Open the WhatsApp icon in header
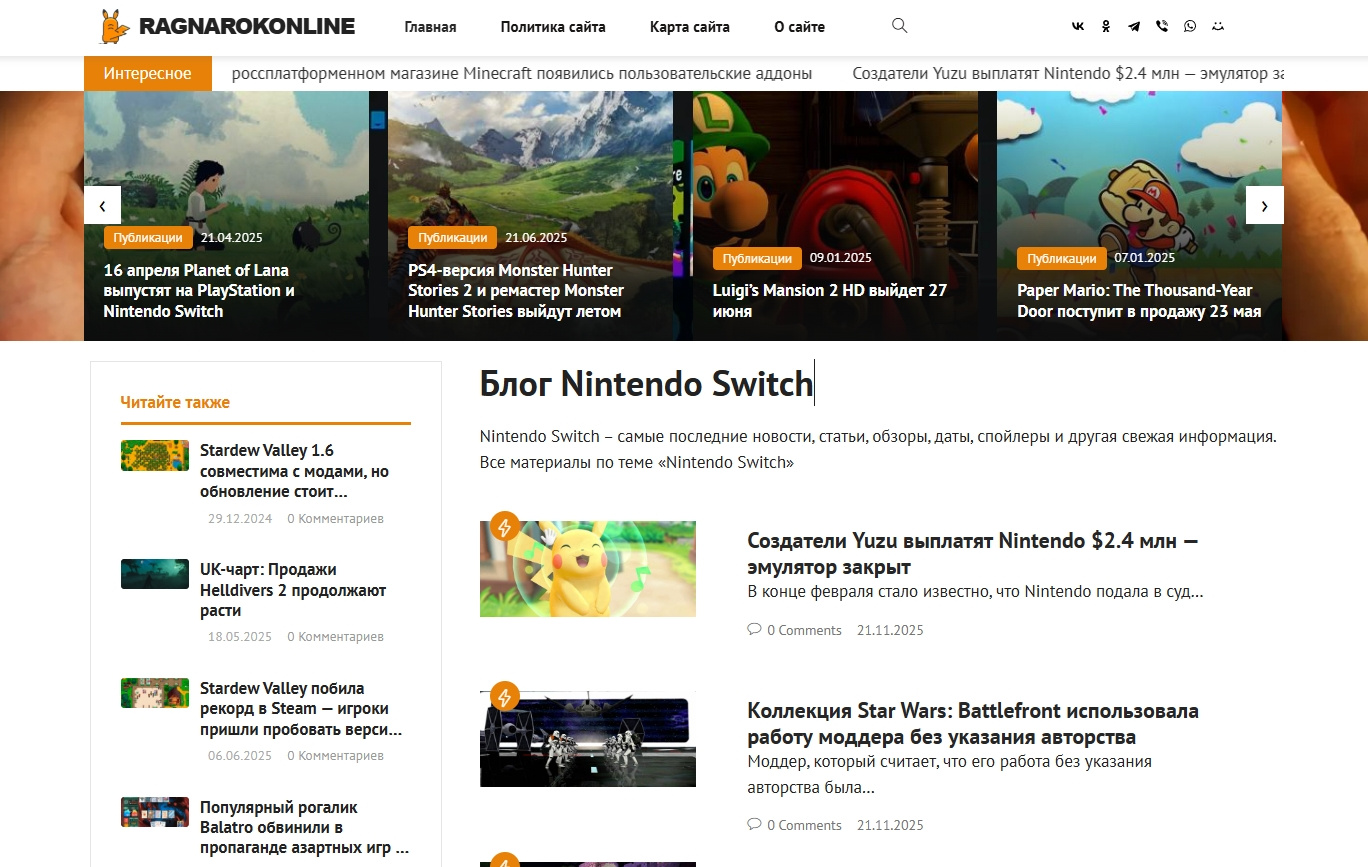The image size is (1368, 867). 1190,27
